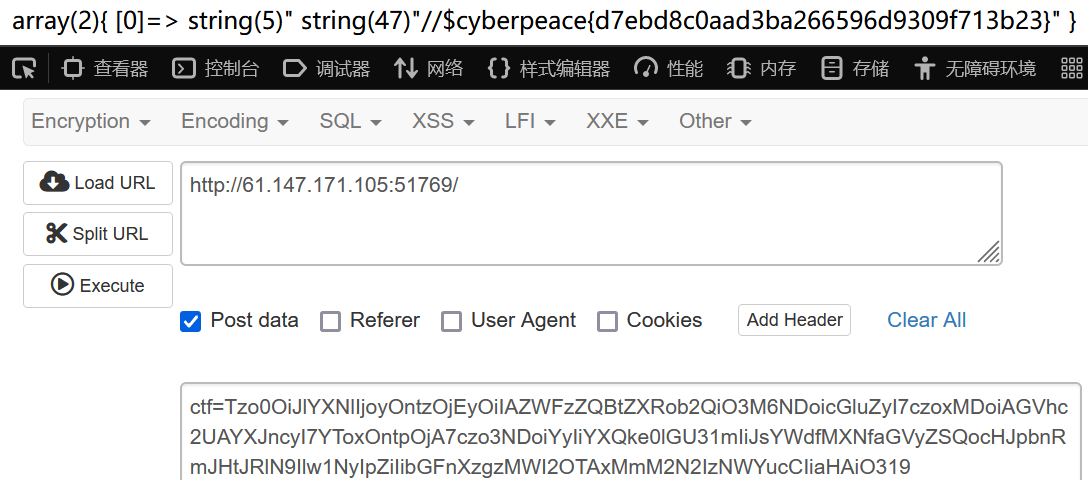Image resolution: width=1088 pixels, height=480 pixels.
Task: Expand the Encoding dropdown menu
Action: coord(235,121)
